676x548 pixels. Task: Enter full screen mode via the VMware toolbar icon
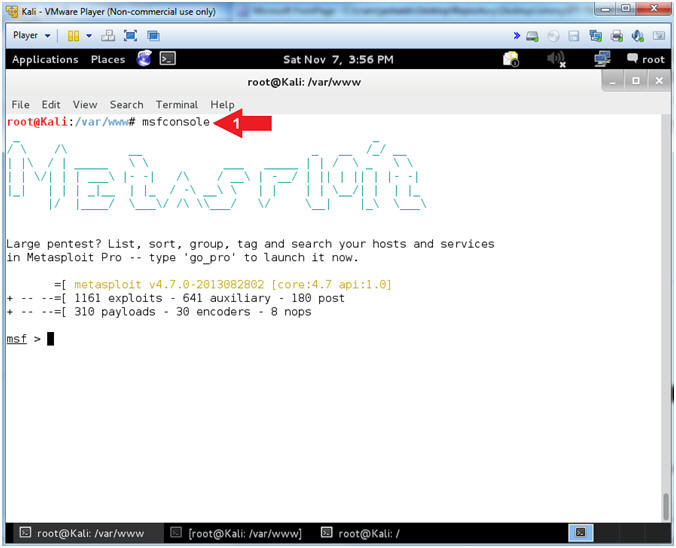(x=131, y=36)
